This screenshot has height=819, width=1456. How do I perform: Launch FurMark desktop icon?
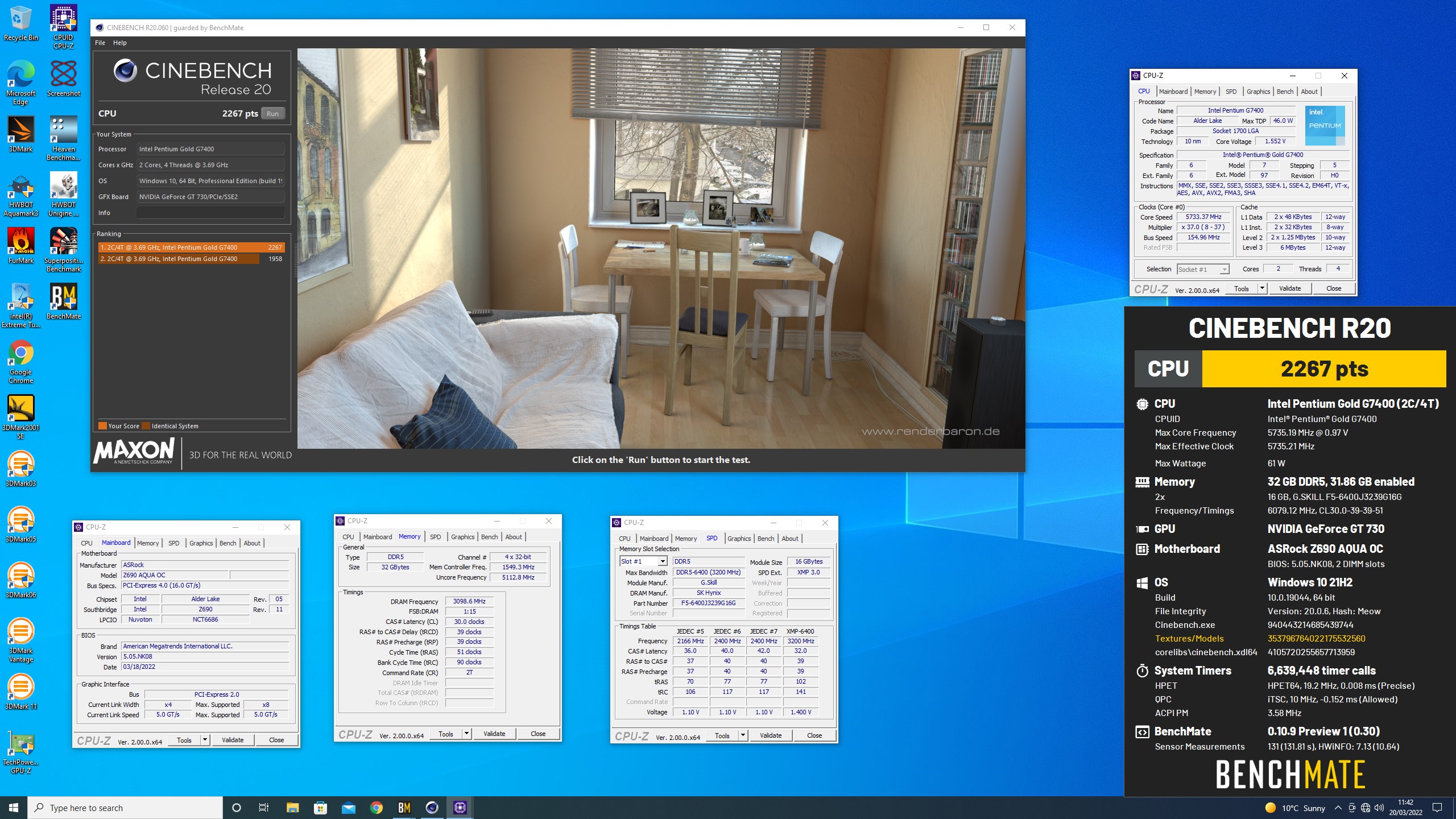pos(20,245)
